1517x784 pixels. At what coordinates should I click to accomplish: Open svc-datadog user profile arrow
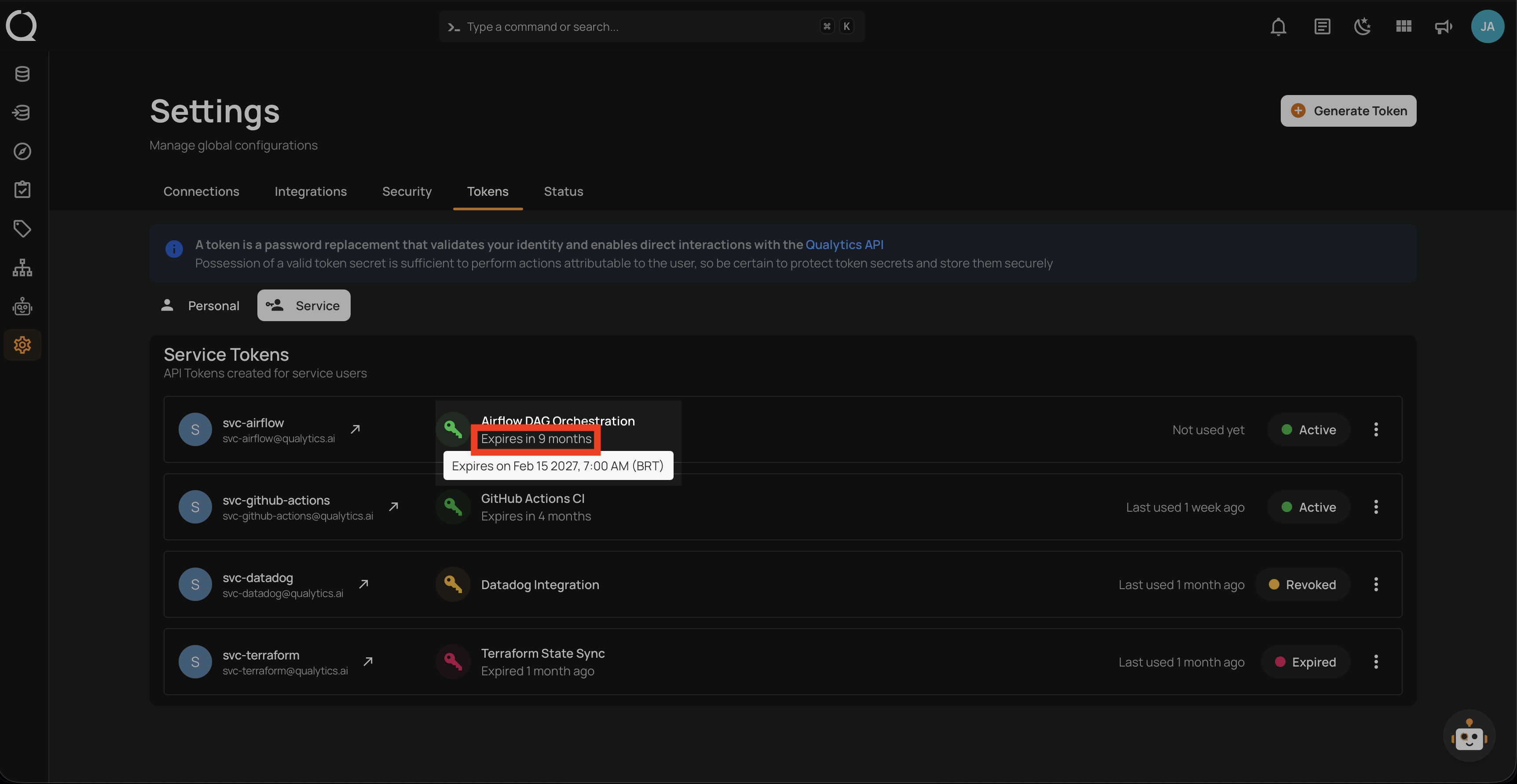pos(364,584)
